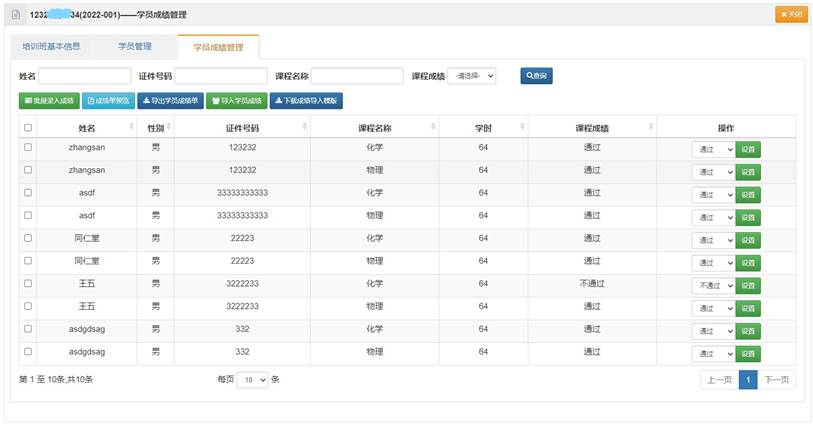Toggle the select-all checkbox in table header

[x=28, y=128]
